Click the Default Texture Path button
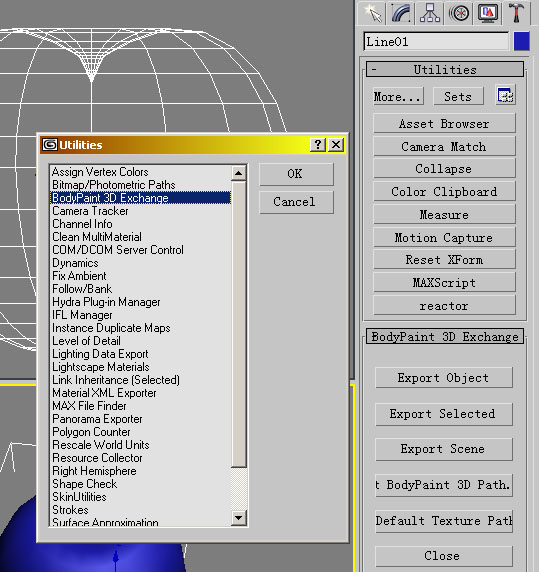 [444, 521]
